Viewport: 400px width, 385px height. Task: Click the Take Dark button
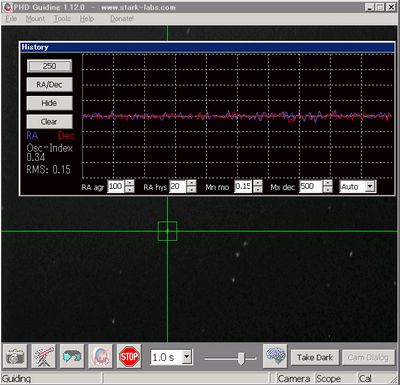point(315,358)
